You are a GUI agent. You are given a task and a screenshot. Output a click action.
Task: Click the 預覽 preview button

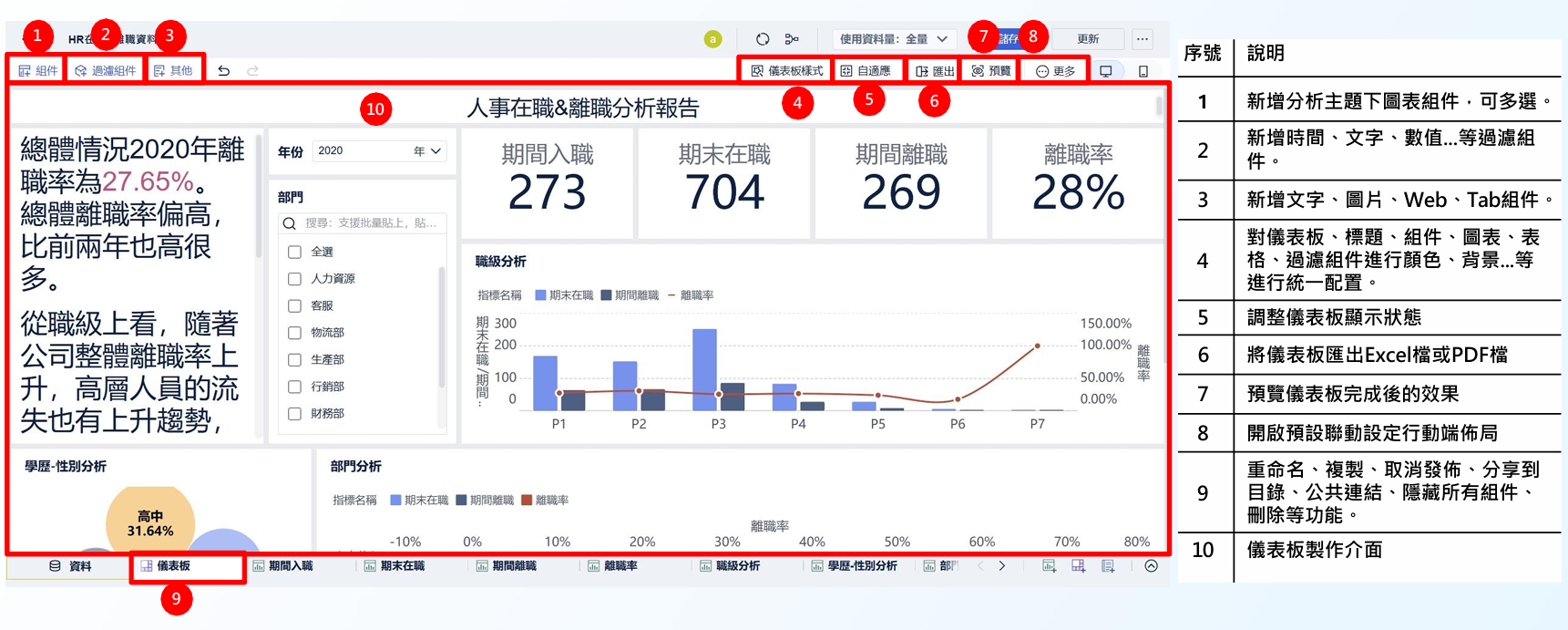(991, 70)
